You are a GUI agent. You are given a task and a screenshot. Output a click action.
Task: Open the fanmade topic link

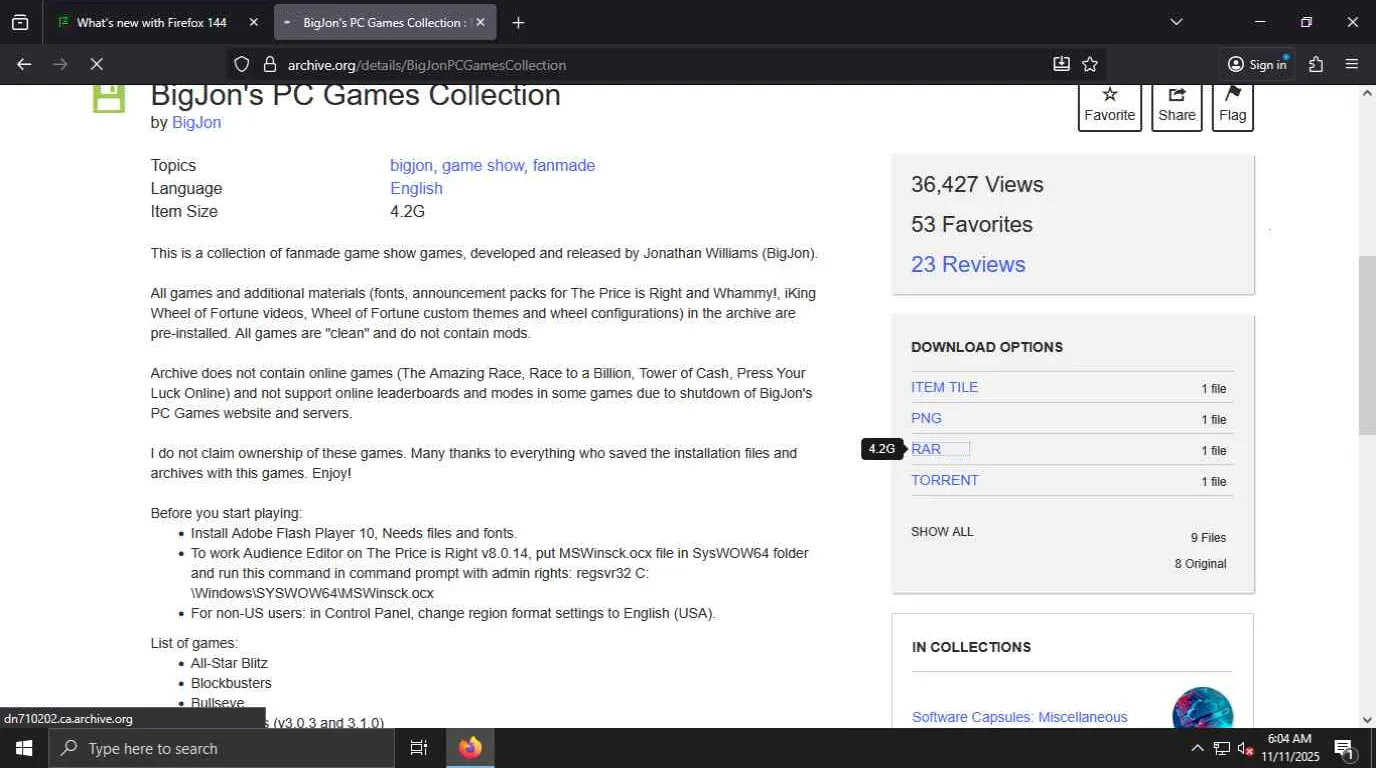(564, 165)
